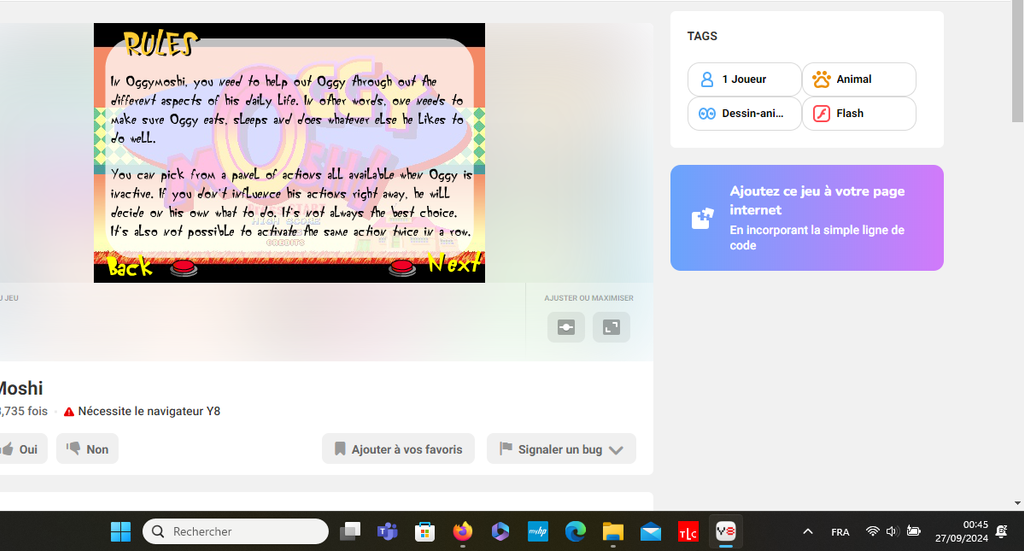
Task: Launch Microsoft Edge from the taskbar
Action: (575, 531)
